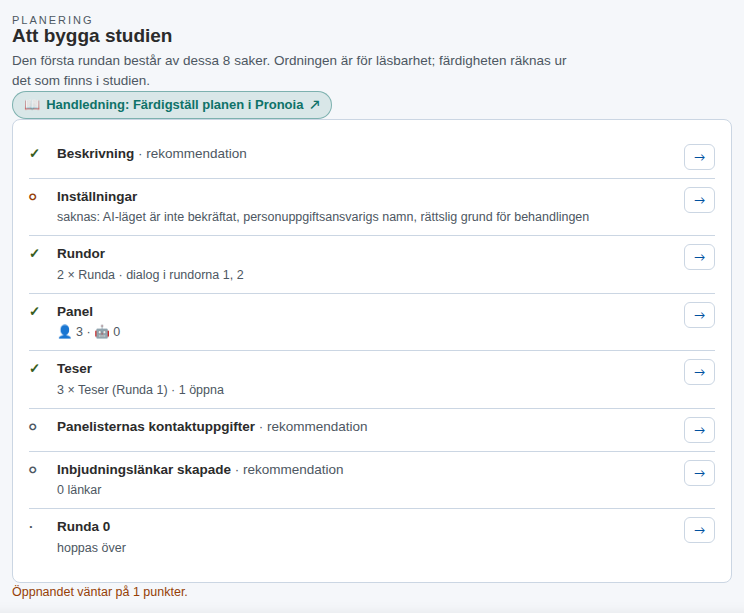
Task: Click the circle status beside Inbjudningslänkar skapade
Action: point(33,470)
